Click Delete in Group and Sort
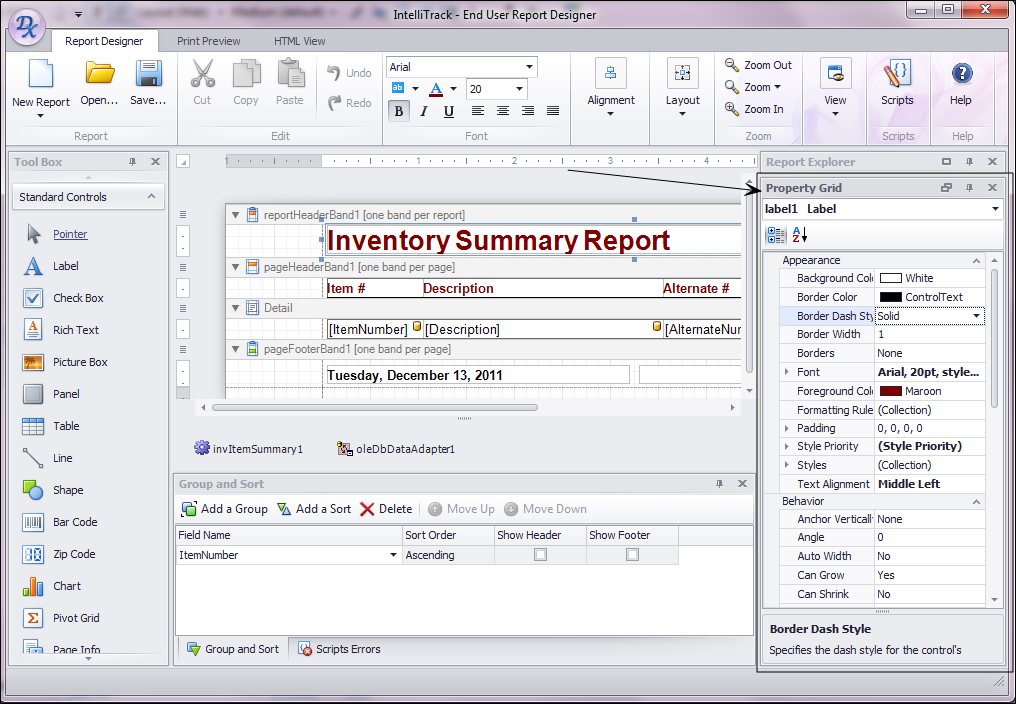The width and height of the screenshot is (1016, 704). coord(386,509)
